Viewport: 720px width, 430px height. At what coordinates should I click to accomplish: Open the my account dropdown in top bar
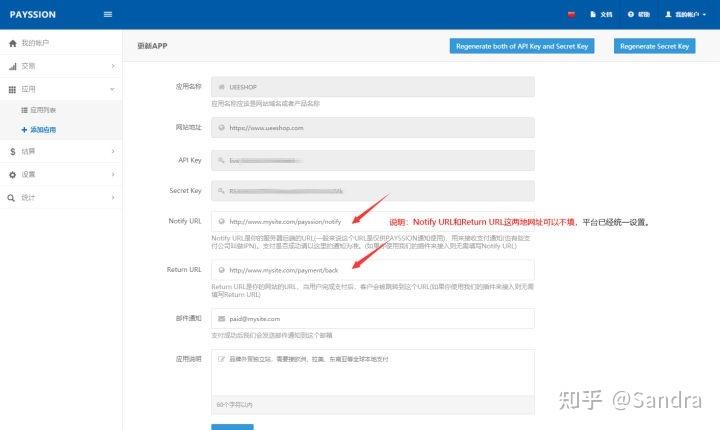point(686,14)
